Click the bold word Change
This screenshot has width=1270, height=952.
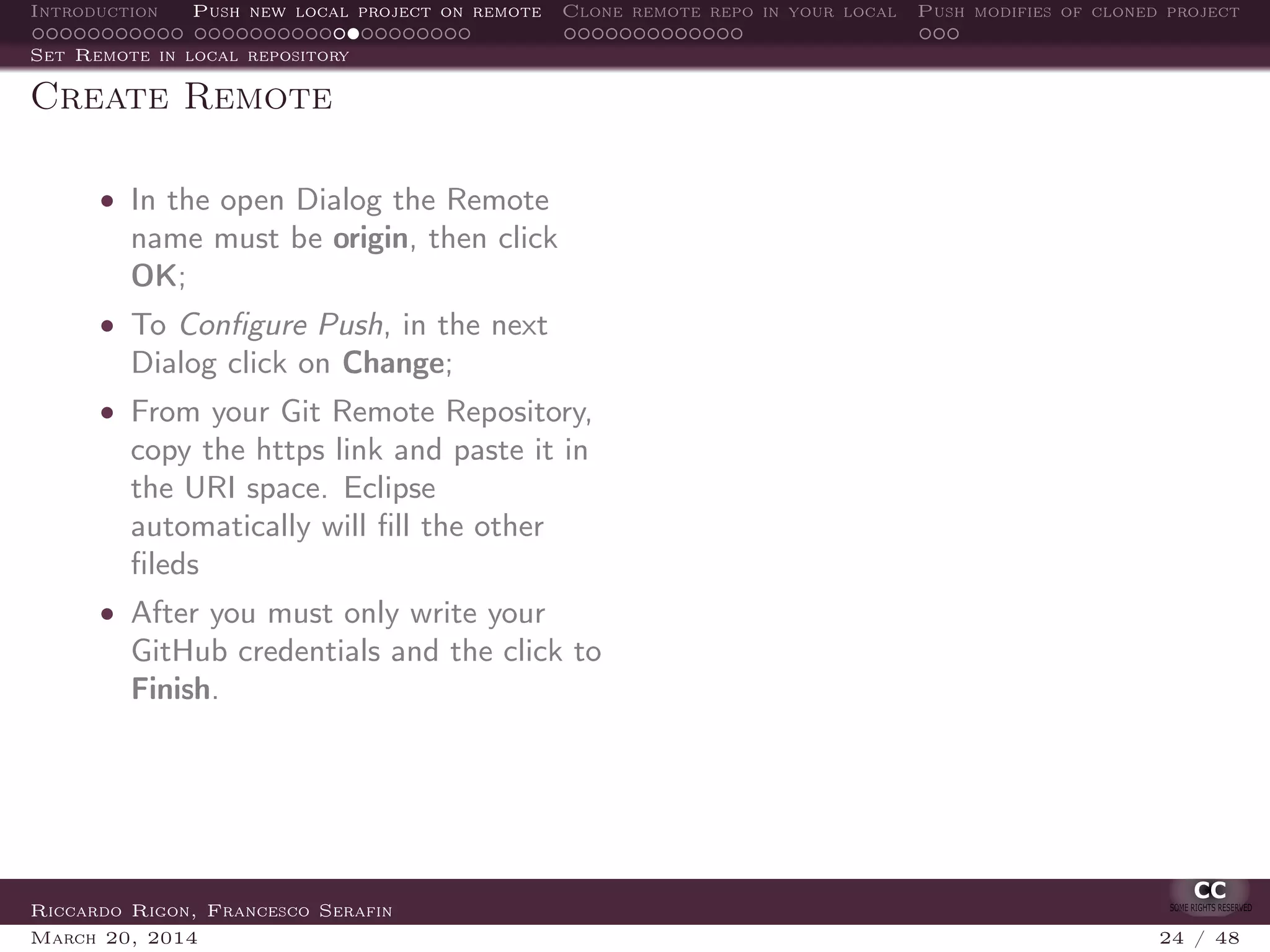(393, 364)
